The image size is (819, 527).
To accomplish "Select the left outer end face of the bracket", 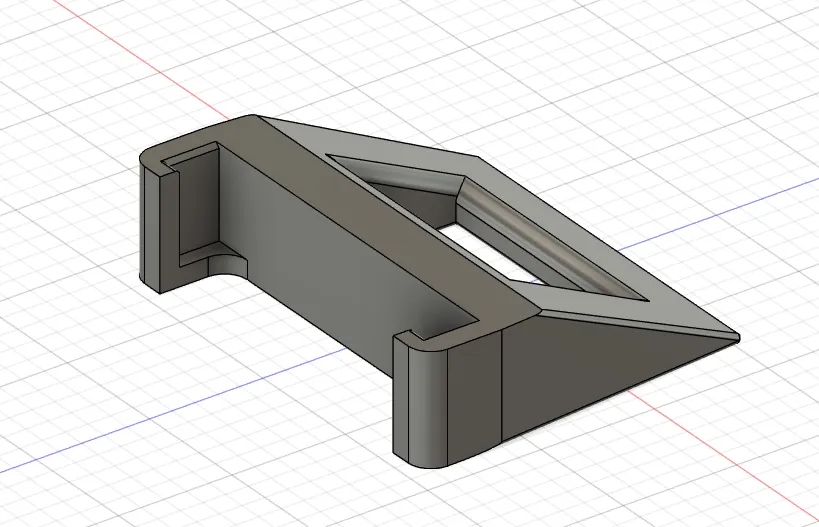I will pos(149,219).
